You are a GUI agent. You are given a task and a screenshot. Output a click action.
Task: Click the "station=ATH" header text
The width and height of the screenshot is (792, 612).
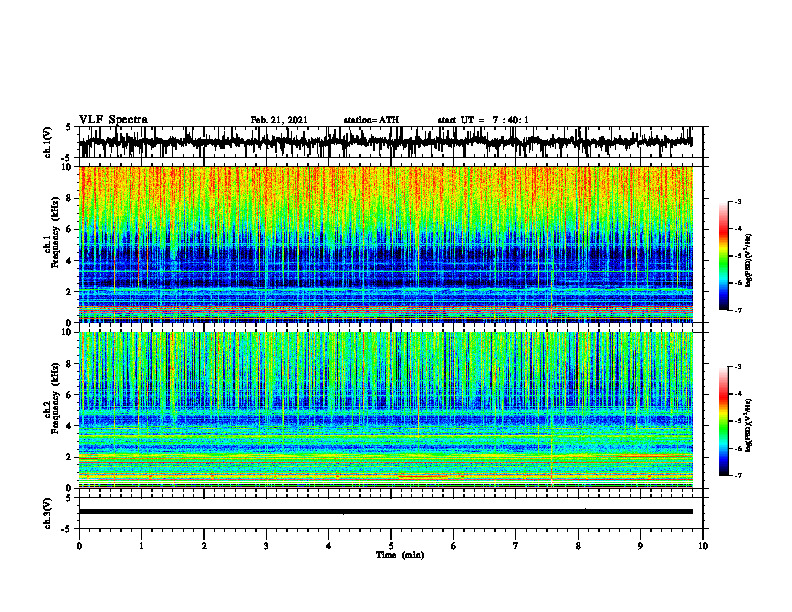371,120
